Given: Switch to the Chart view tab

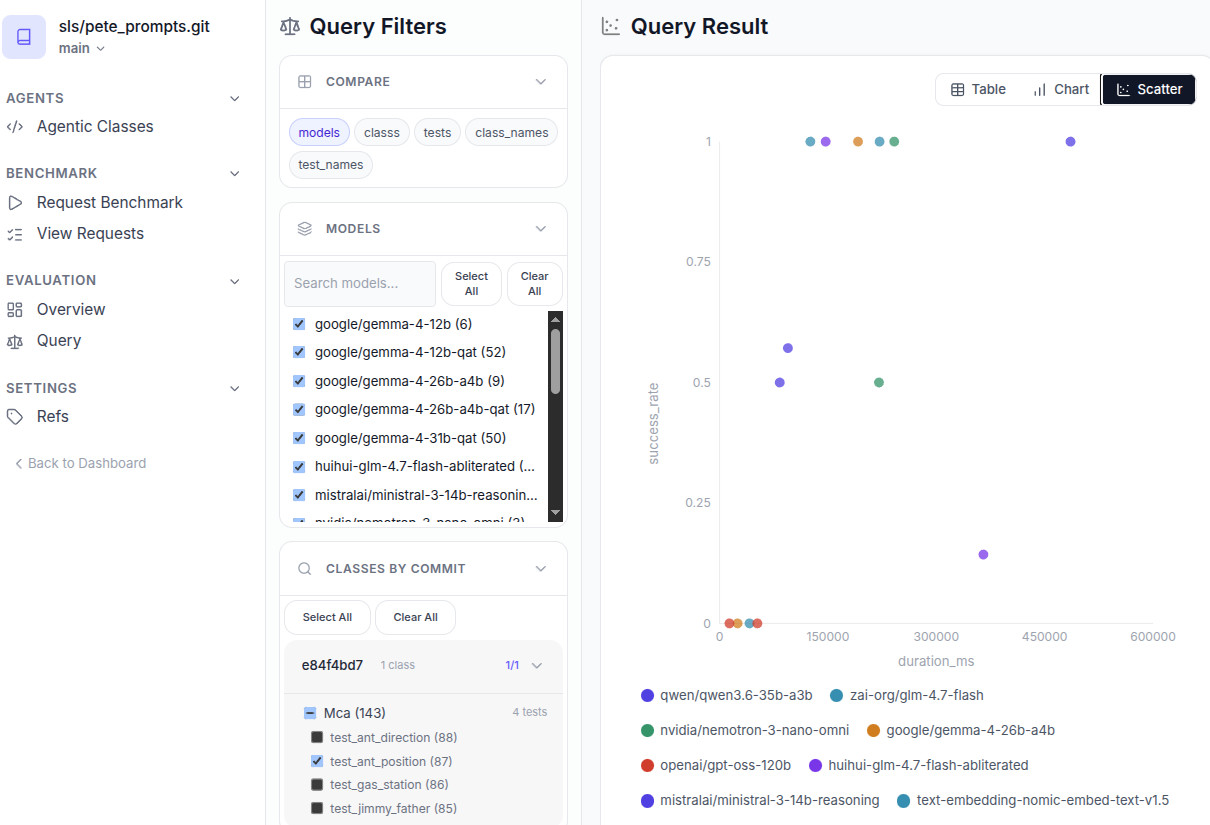Looking at the screenshot, I should pyautogui.click(x=1061, y=89).
